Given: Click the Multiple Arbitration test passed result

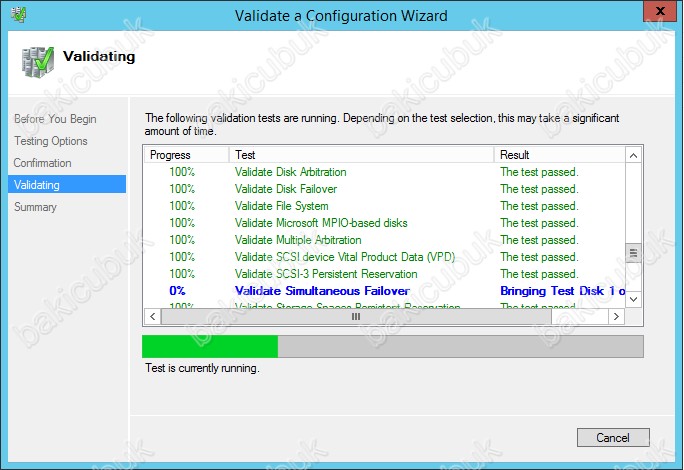Looking at the screenshot, I should point(539,240).
